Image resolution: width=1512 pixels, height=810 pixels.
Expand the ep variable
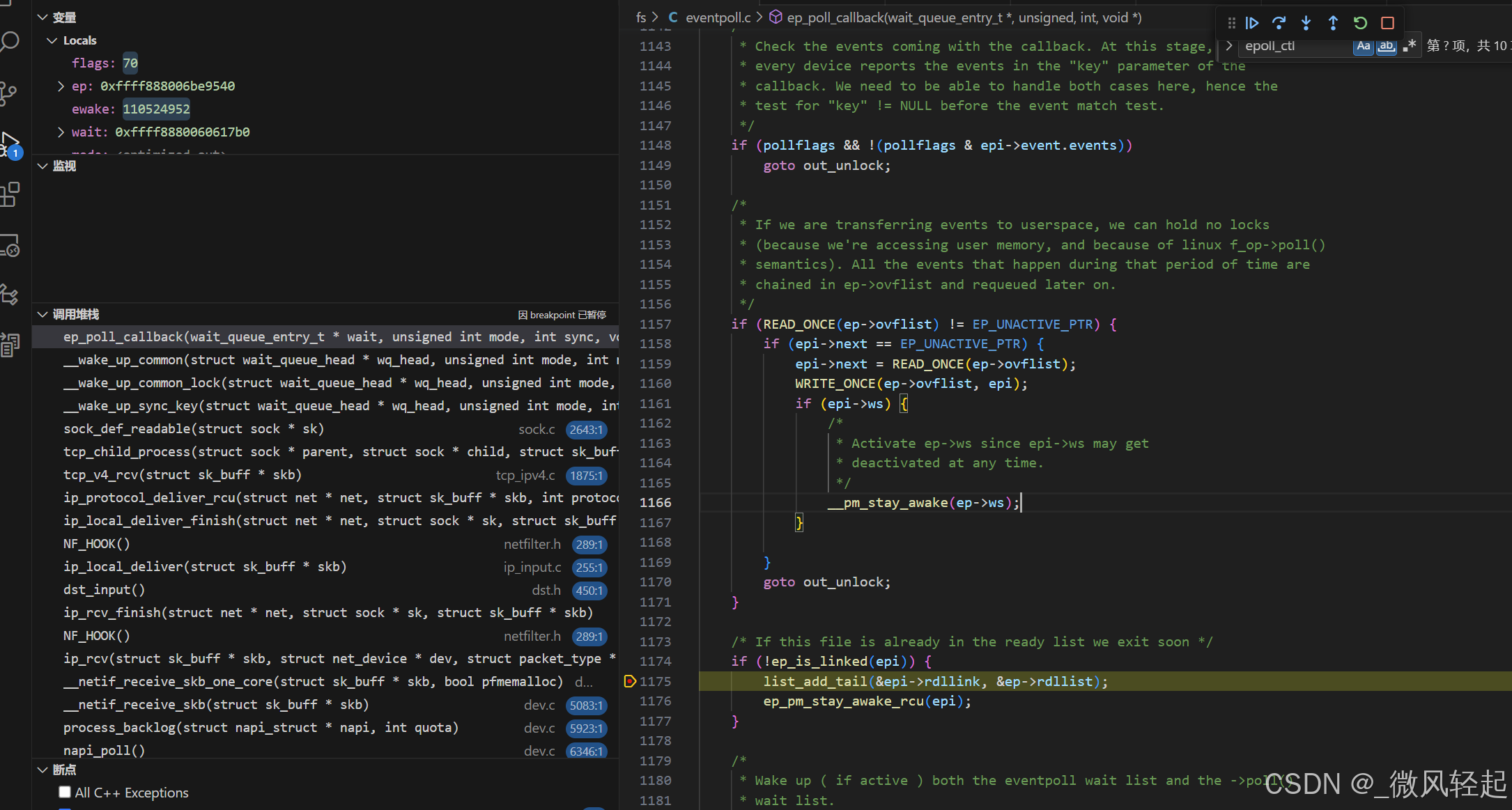[61, 86]
